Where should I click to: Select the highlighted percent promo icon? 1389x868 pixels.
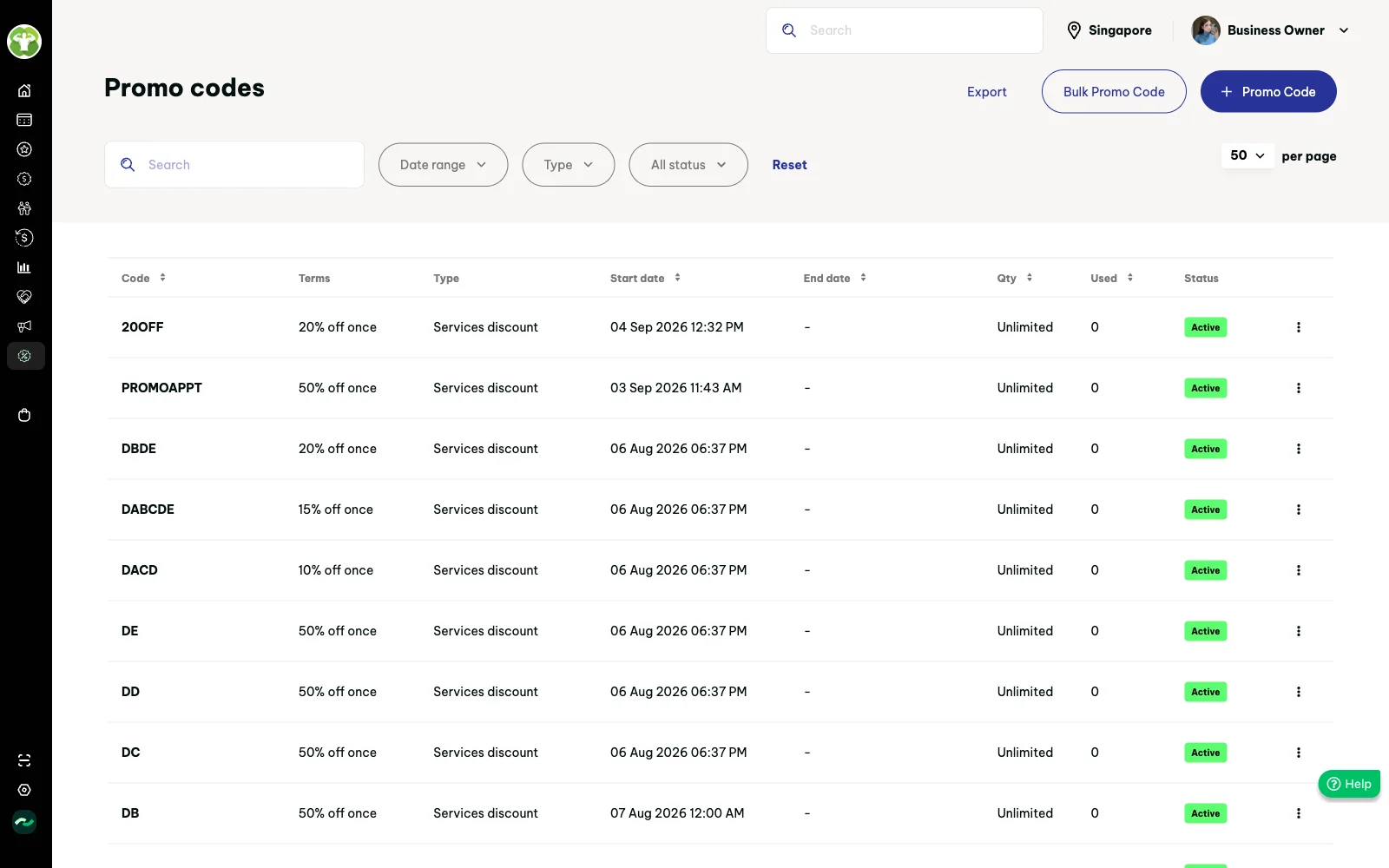click(x=25, y=356)
